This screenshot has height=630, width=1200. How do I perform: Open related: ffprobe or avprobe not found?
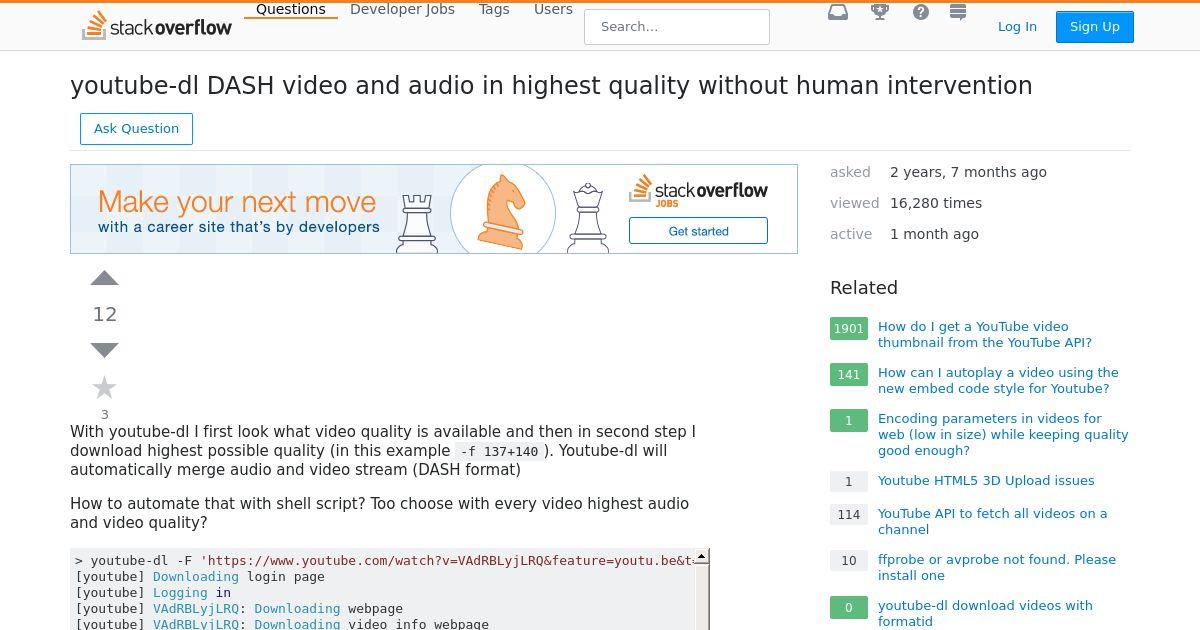pyautogui.click(x=997, y=567)
